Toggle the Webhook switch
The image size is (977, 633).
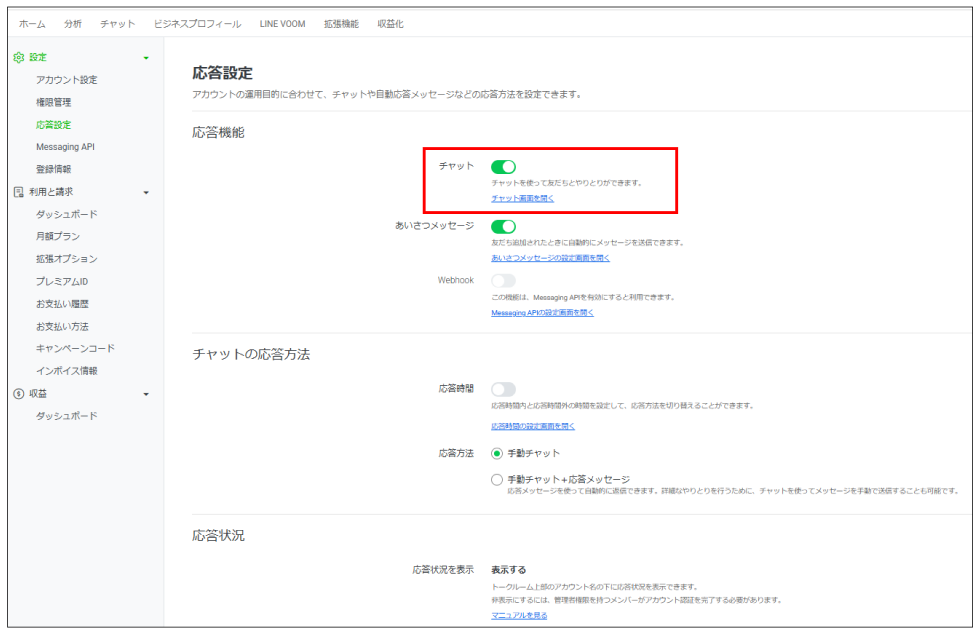pyautogui.click(x=503, y=281)
